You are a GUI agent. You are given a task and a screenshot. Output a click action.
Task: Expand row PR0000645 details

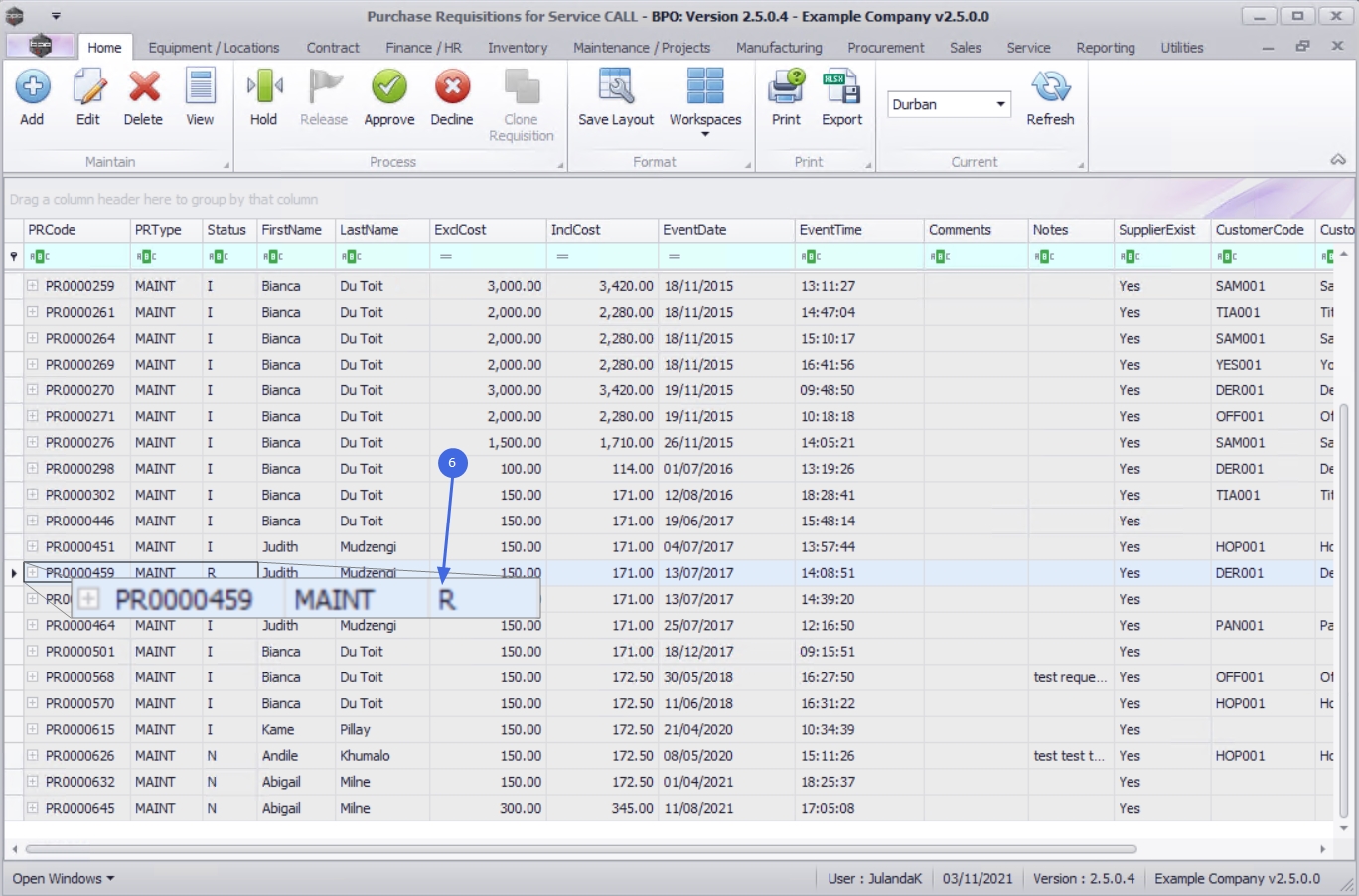click(x=33, y=809)
